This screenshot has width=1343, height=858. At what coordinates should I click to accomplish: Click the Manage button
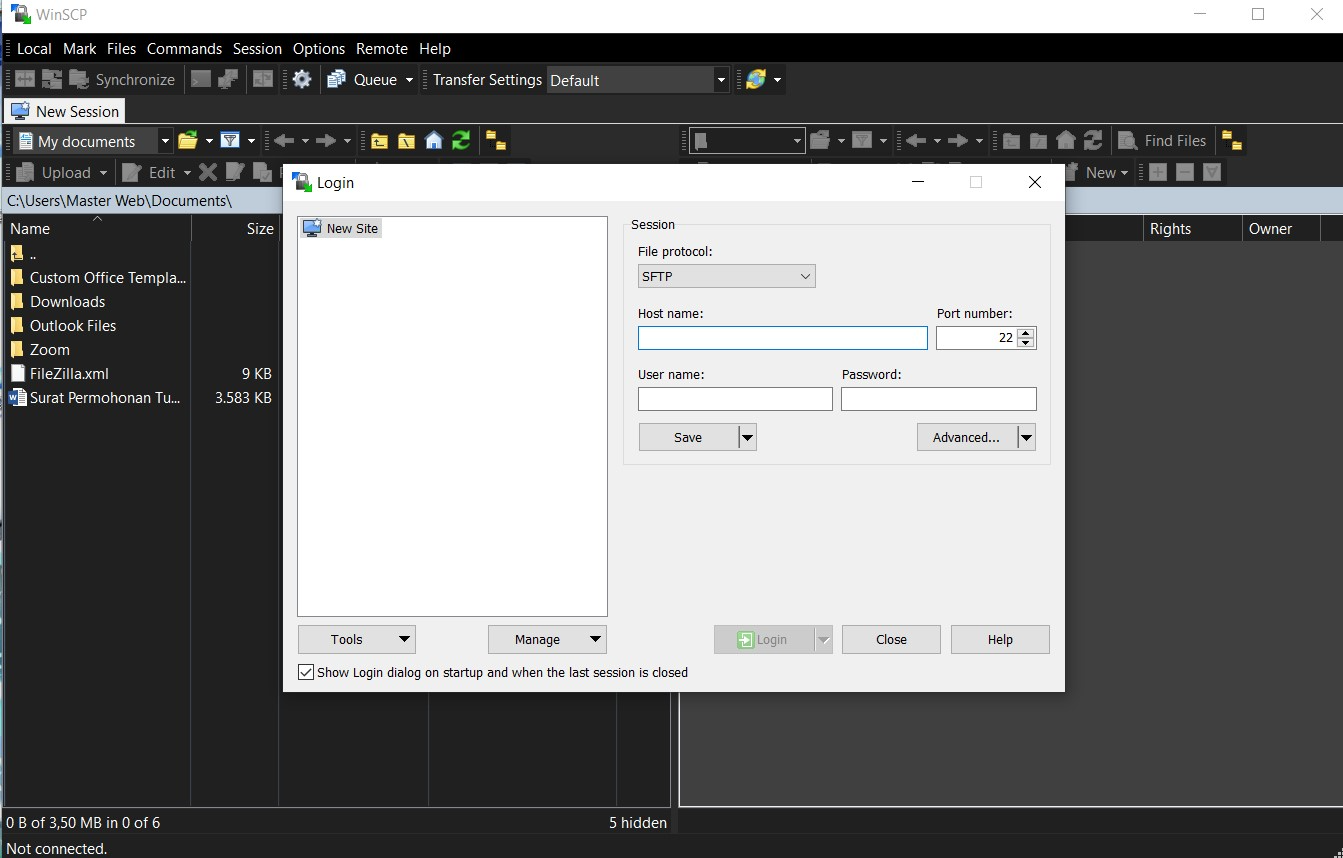(547, 639)
